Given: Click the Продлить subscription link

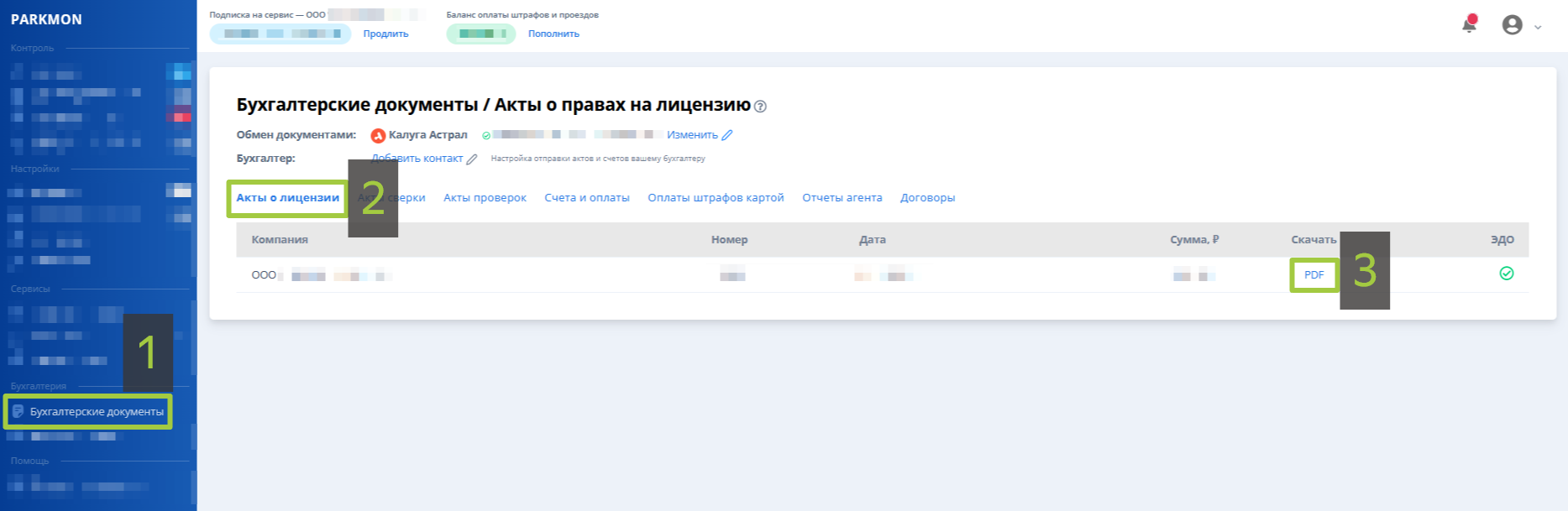Looking at the screenshot, I should click(x=385, y=34).
